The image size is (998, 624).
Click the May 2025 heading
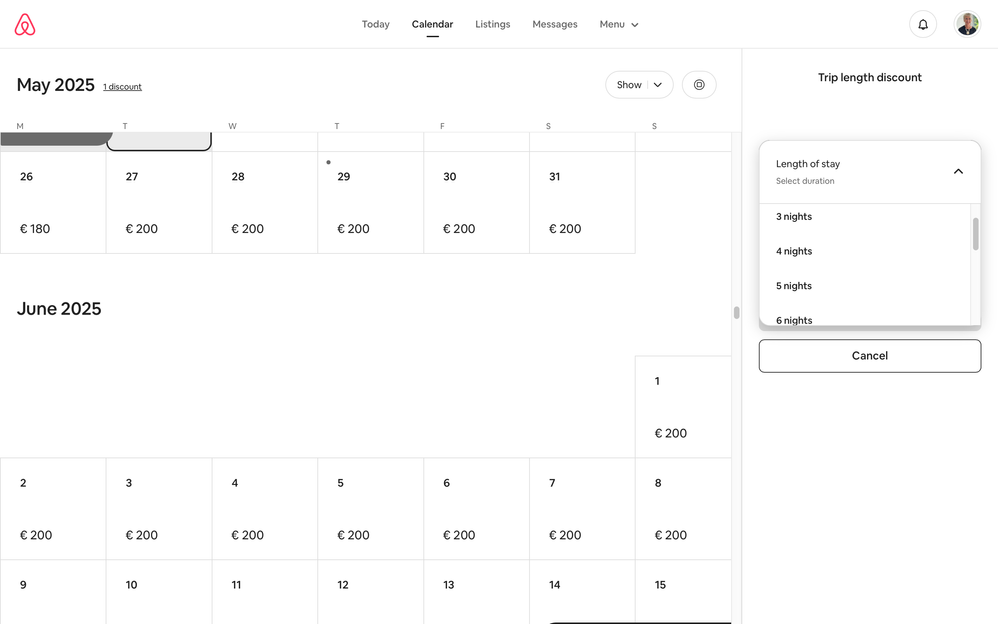[x=55, y=85]
